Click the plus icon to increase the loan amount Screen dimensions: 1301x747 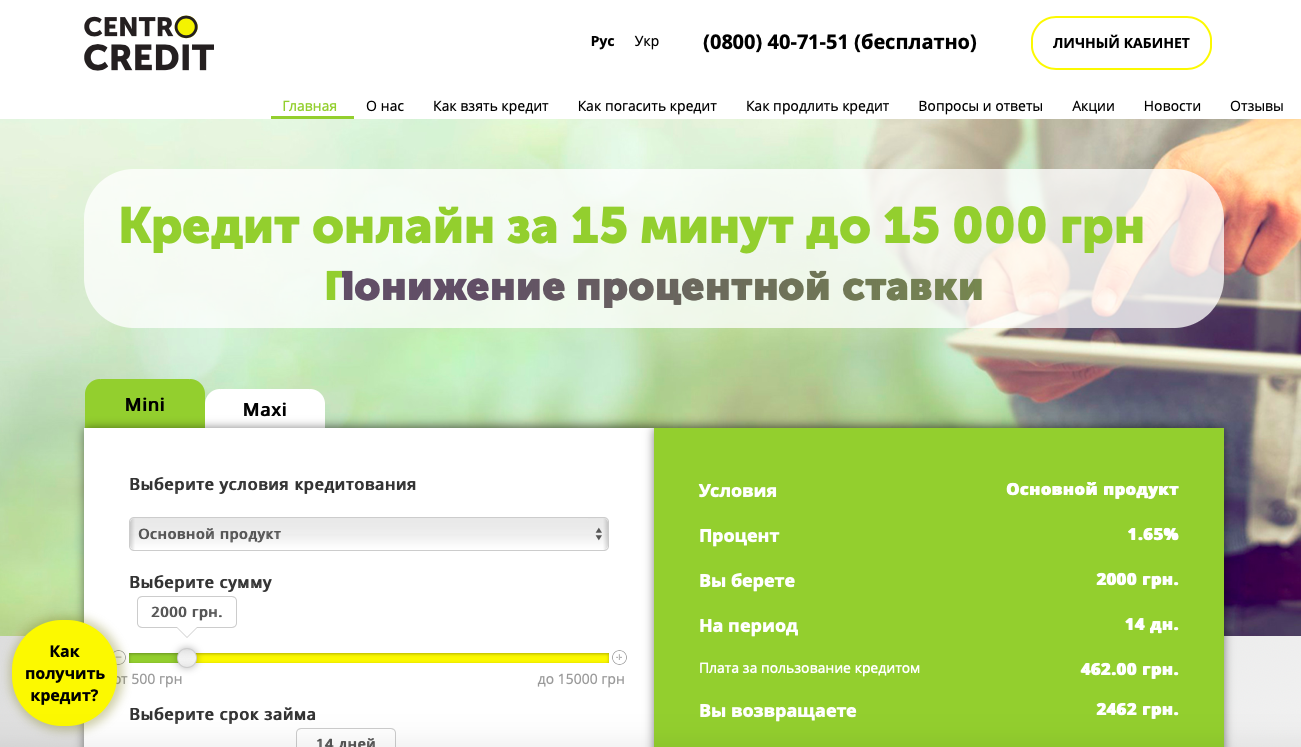point(619,658)
